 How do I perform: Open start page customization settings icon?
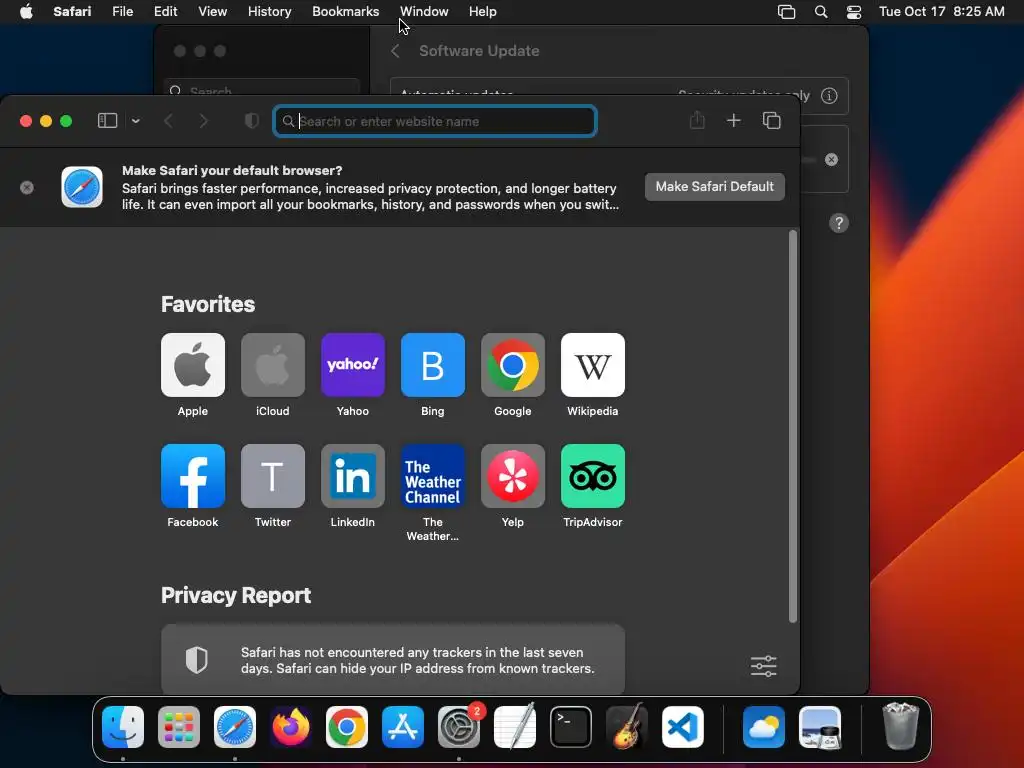[763, 666]
